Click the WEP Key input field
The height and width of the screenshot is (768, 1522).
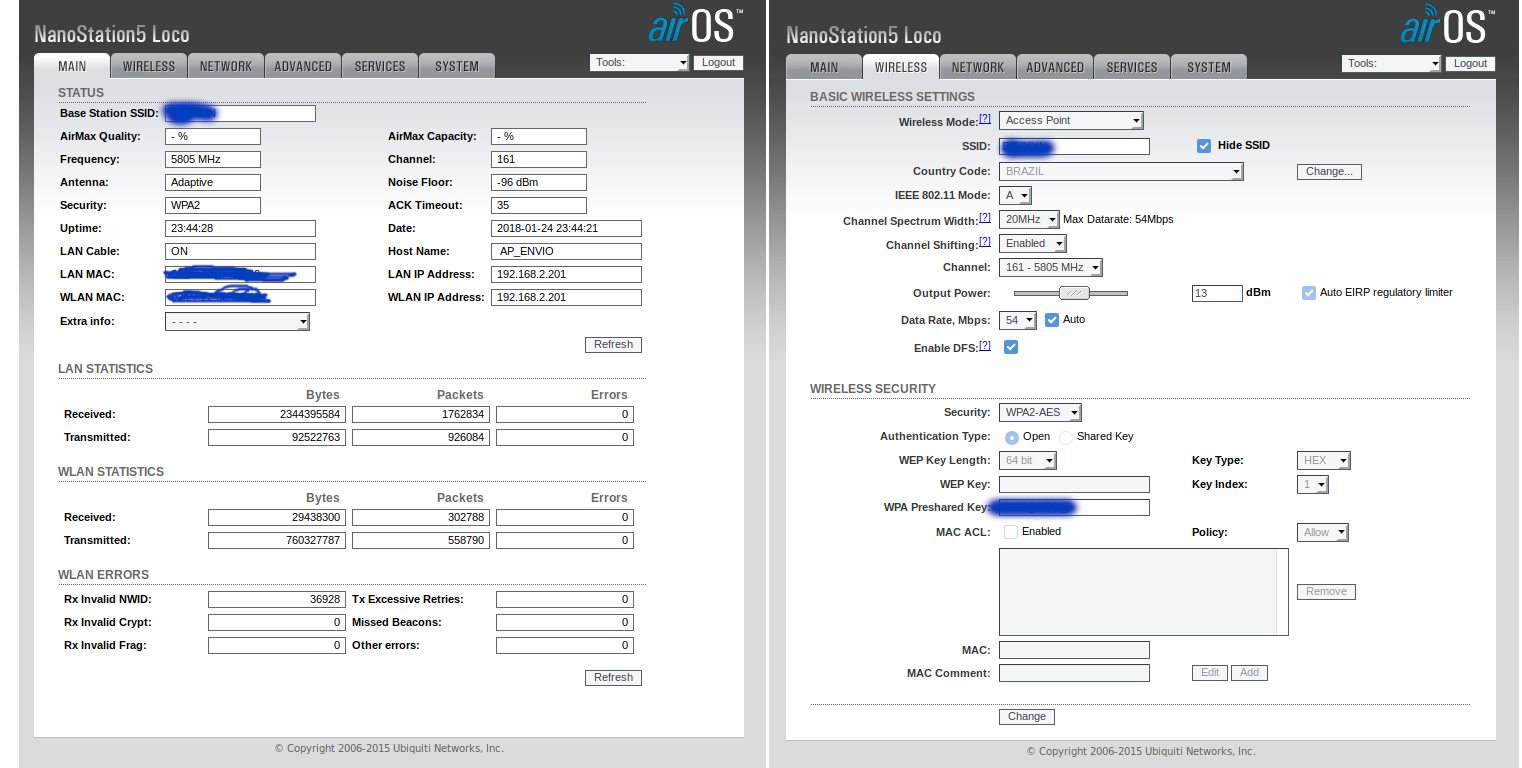(1074, 485)
